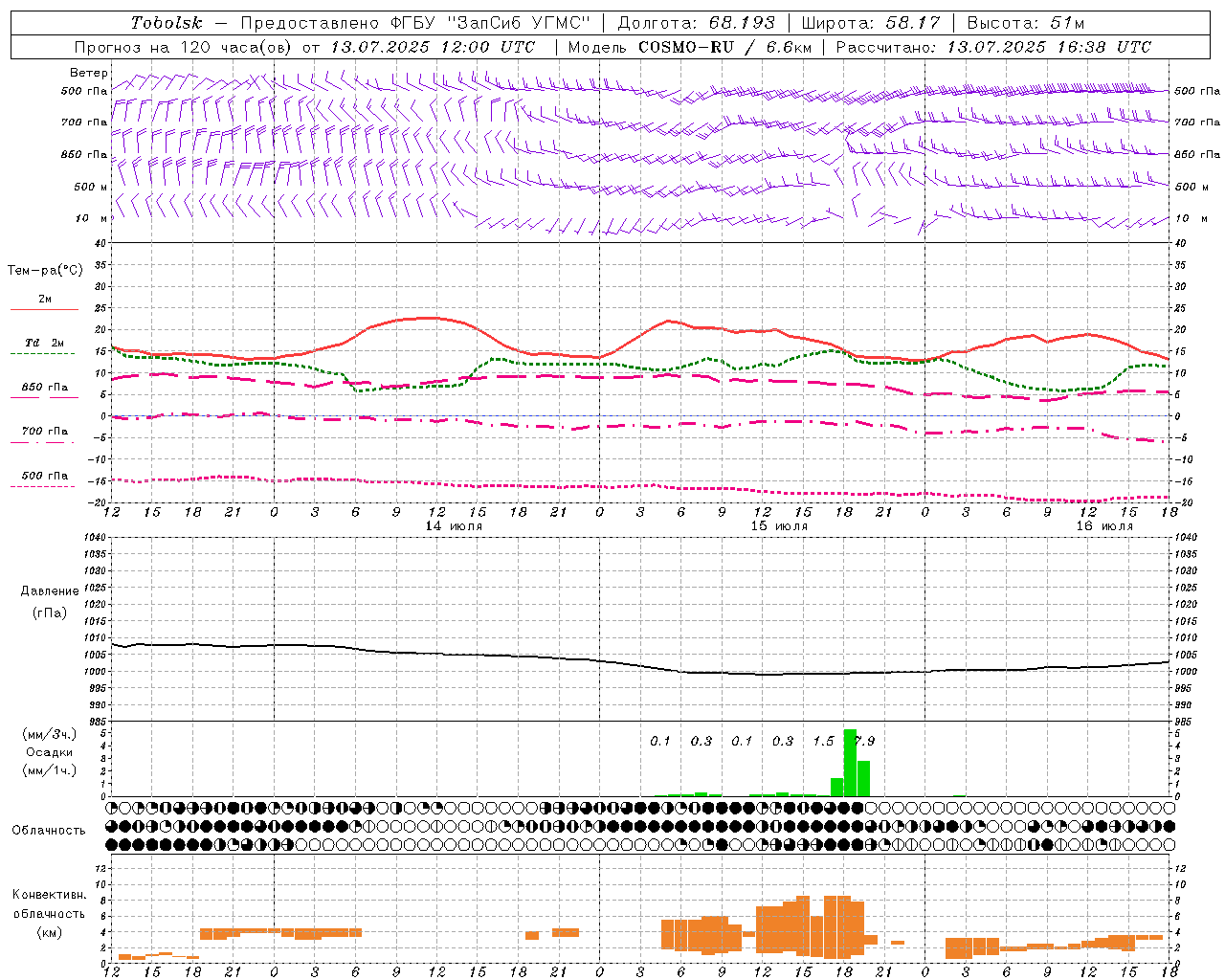The width and height of the screenshot is (1225, 980).
Task: Click the 1.5 precipitation value
Action: click(x=823, y=741)
